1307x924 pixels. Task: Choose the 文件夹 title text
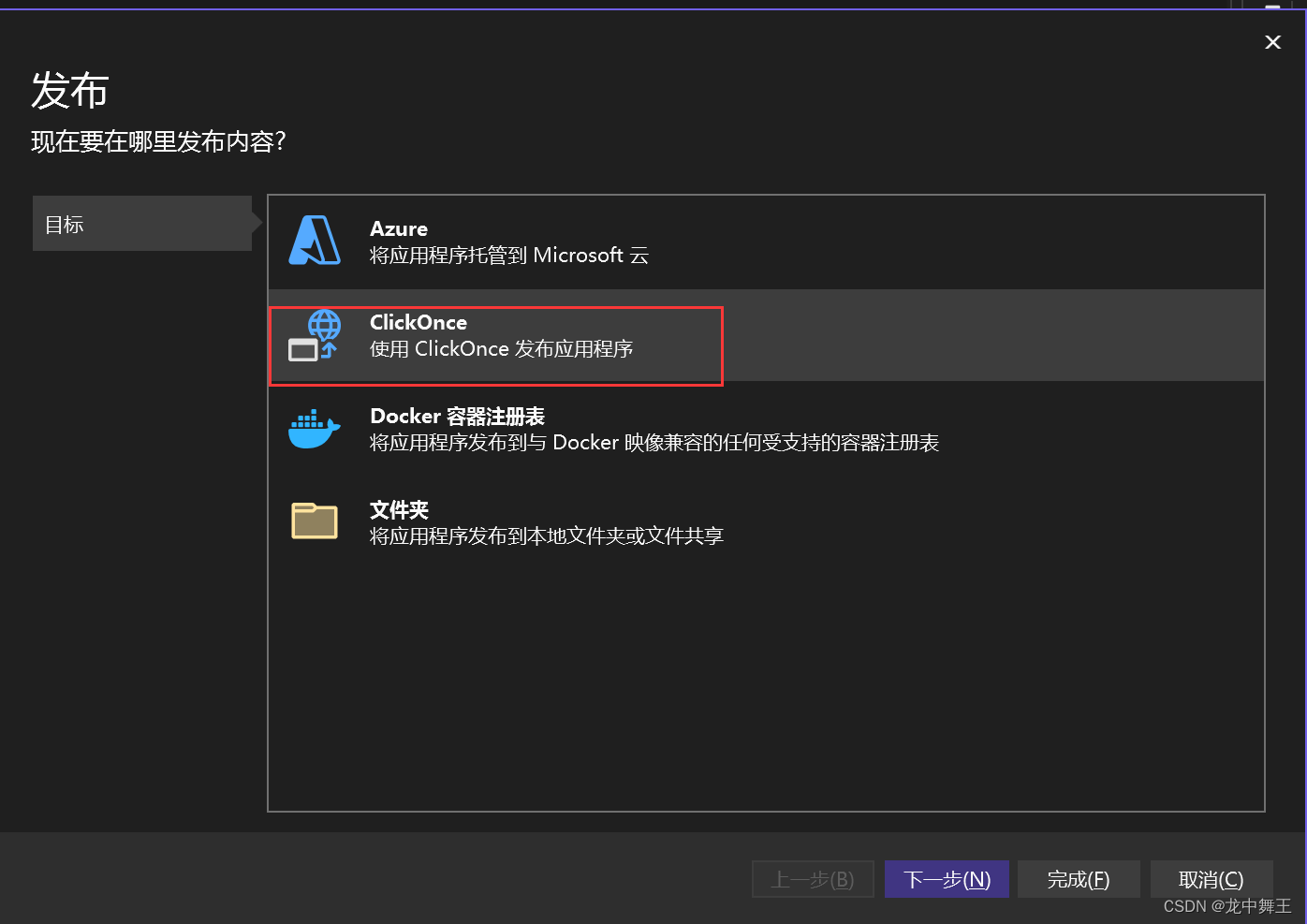(x=399, y=509)
